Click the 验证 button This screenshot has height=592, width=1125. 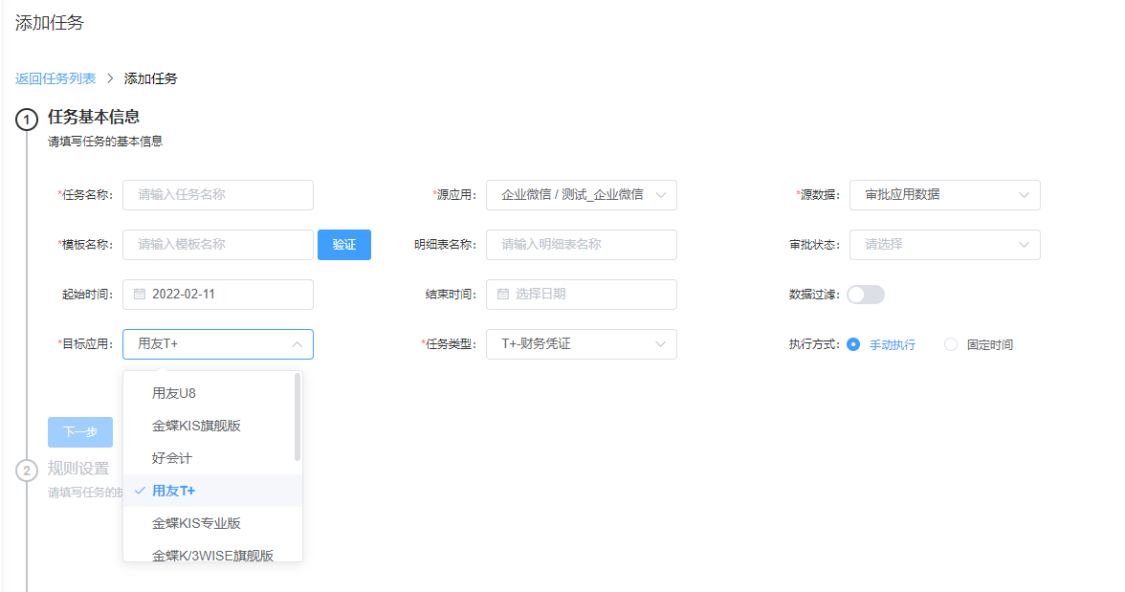click(x=344, y=245)
